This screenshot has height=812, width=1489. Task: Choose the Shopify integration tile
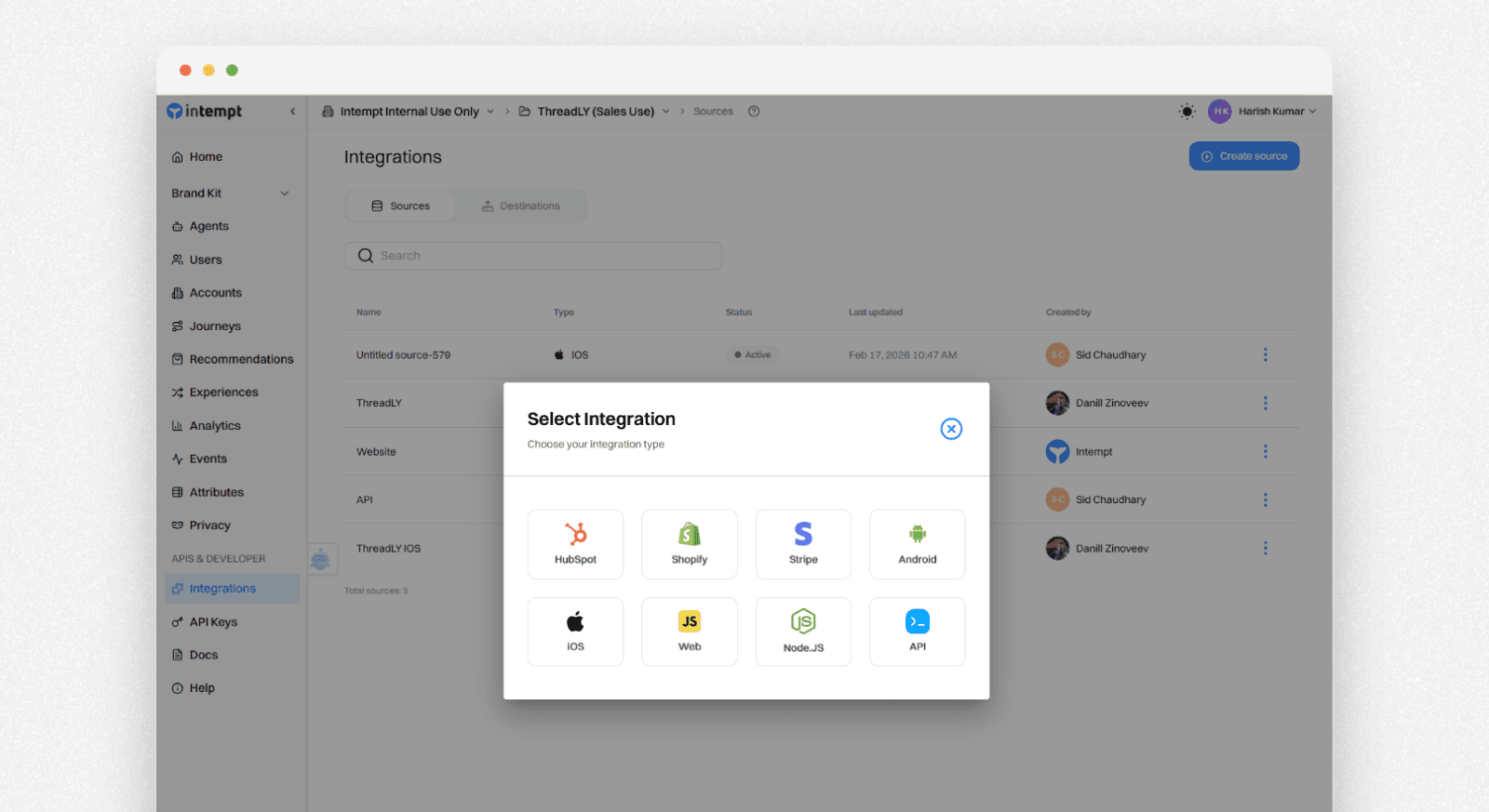(x=689, y=544)
